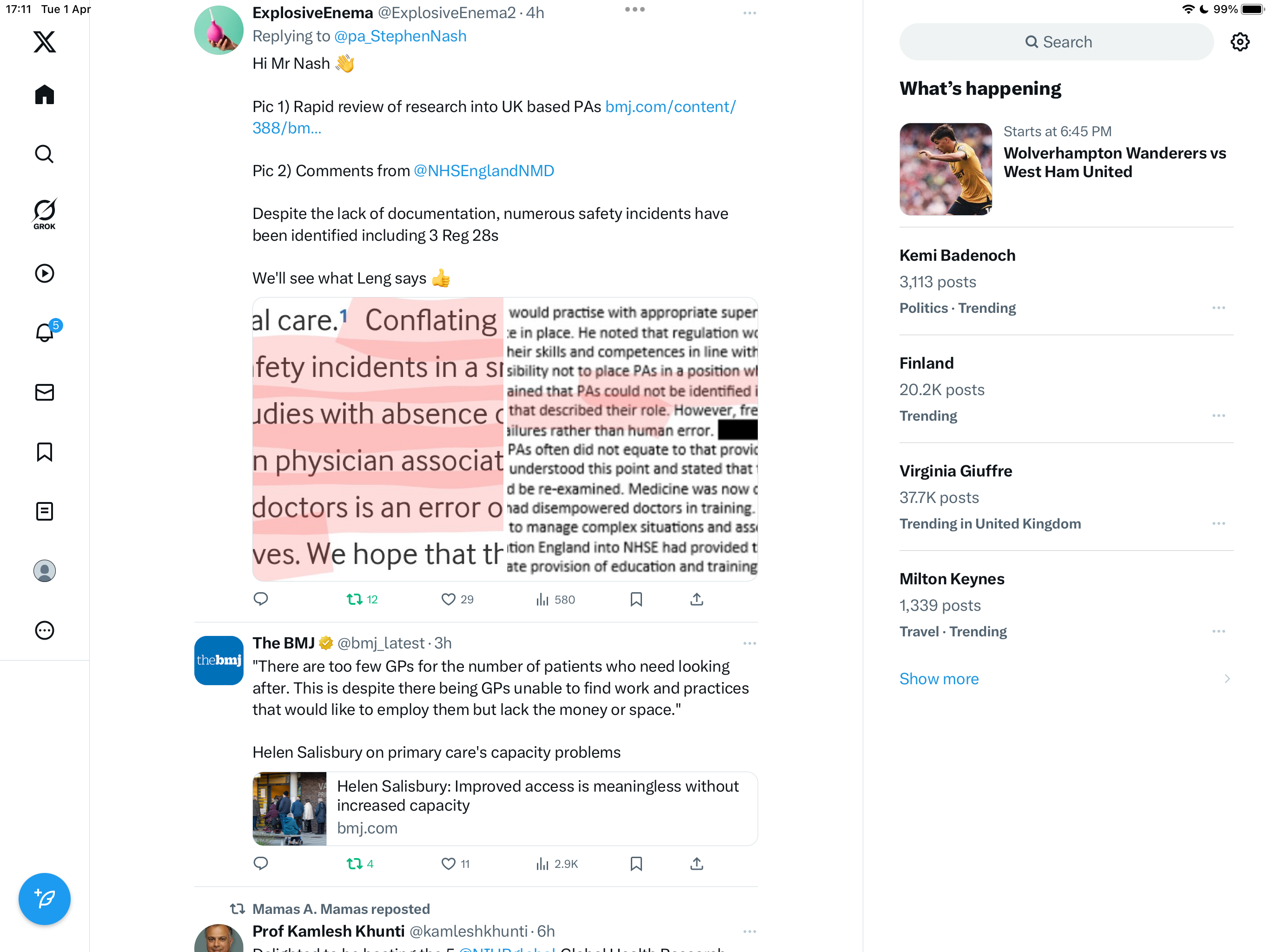Undo repost on The BMJ tweet
The width and height of the screenshot is (1270, 952).
(360, 864)
